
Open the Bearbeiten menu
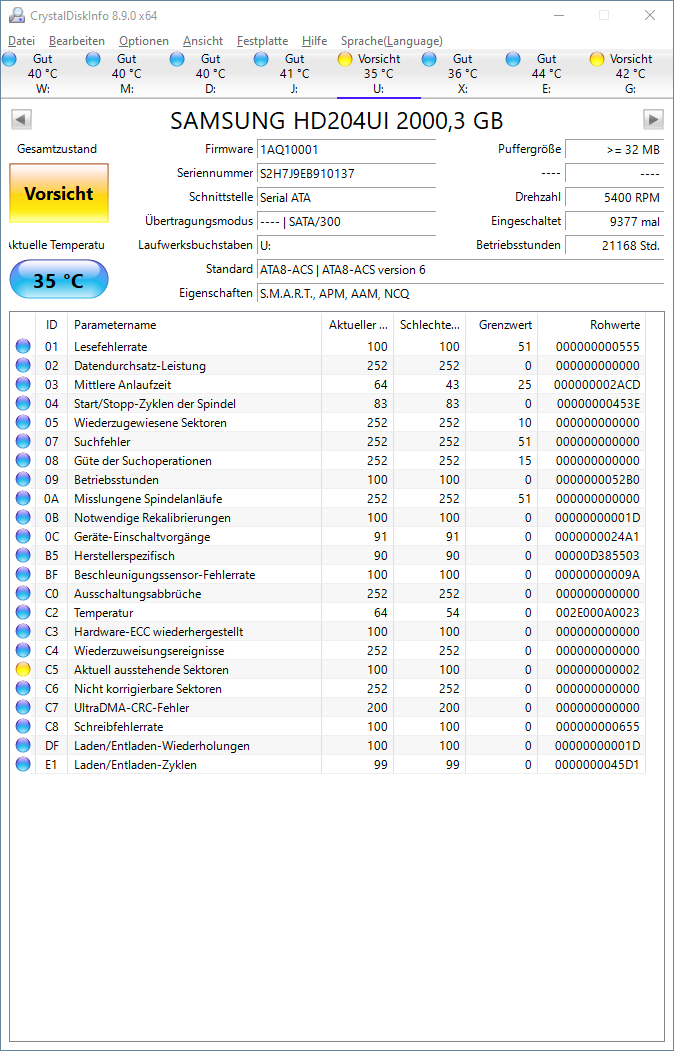point(77,41)
